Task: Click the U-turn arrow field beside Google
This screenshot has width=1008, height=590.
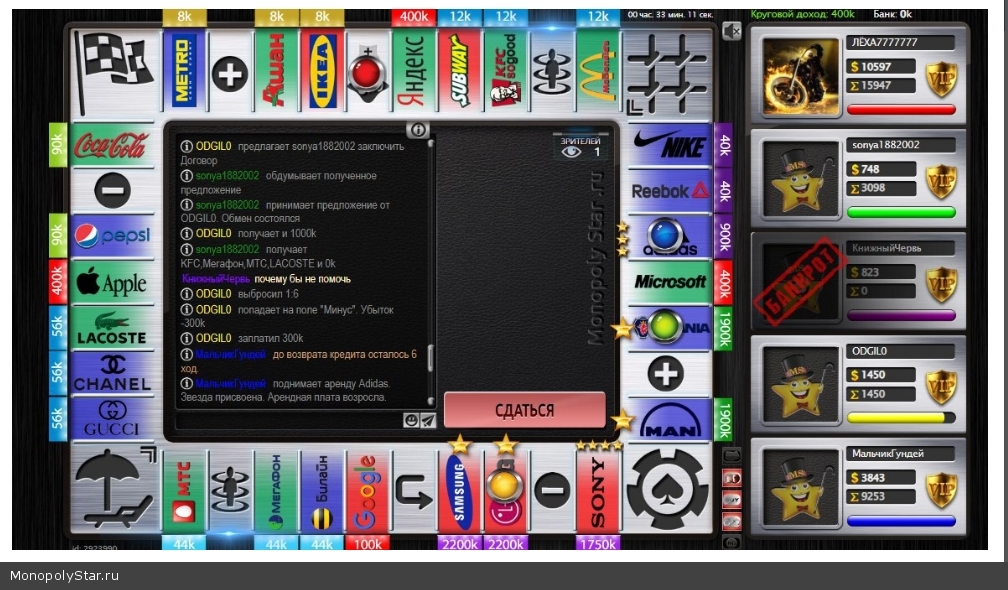Action: tap(414, 492)
